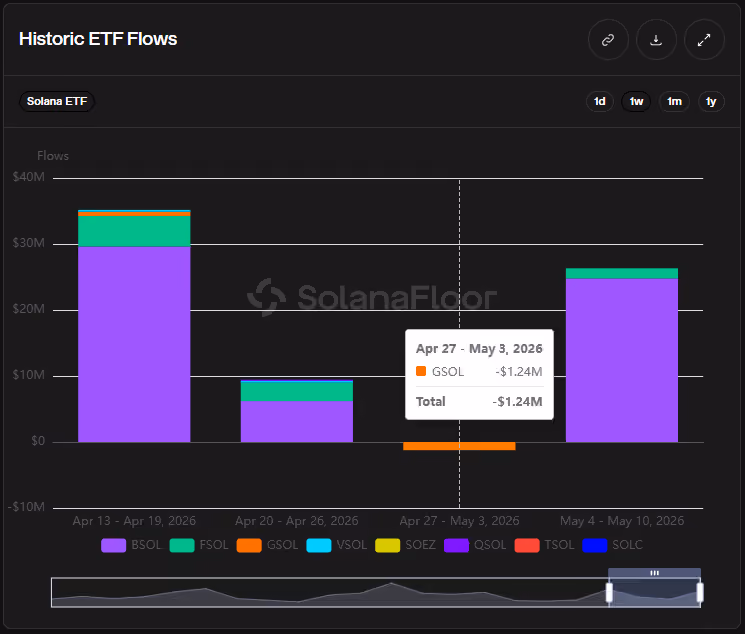The image size is (745, 634).
Task: Toggle the SOEZ legend series
Action: 405,545
